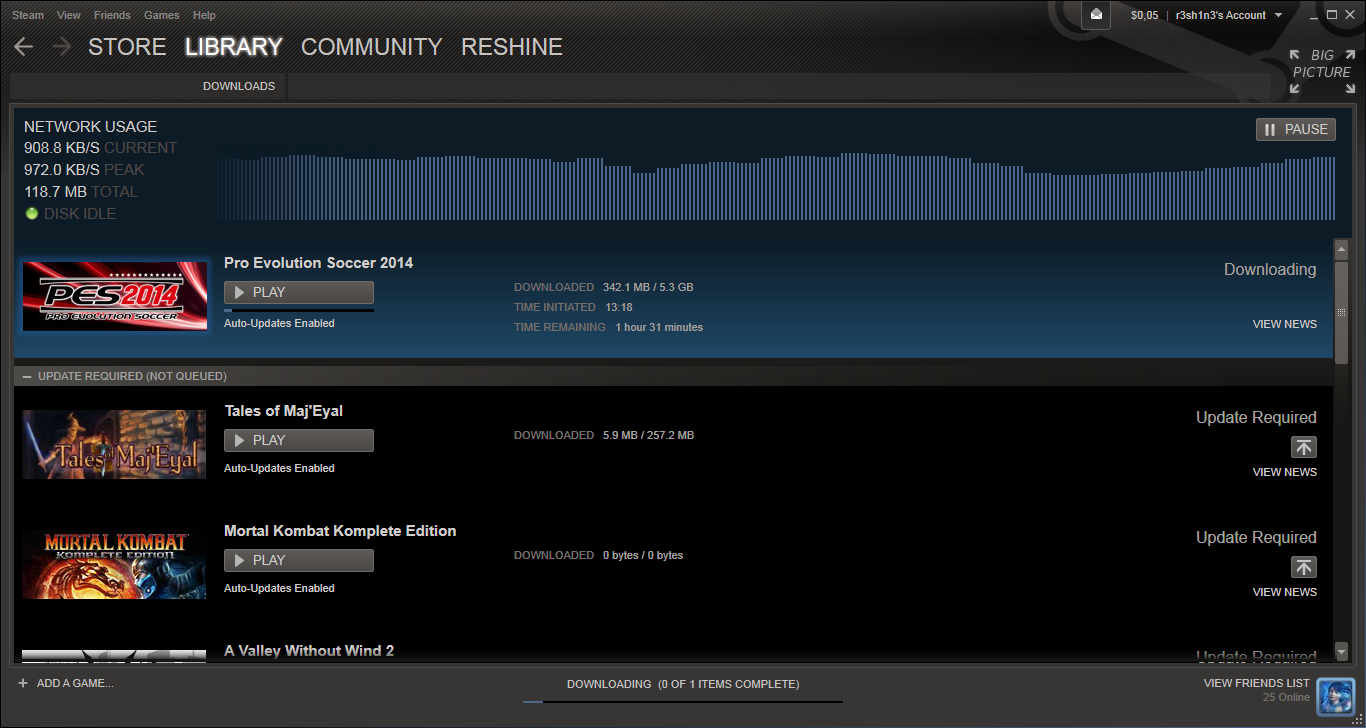Viewport: 1366px width, 728px height.
Task: Open the Games menu
Action: [x=162, y=15]
